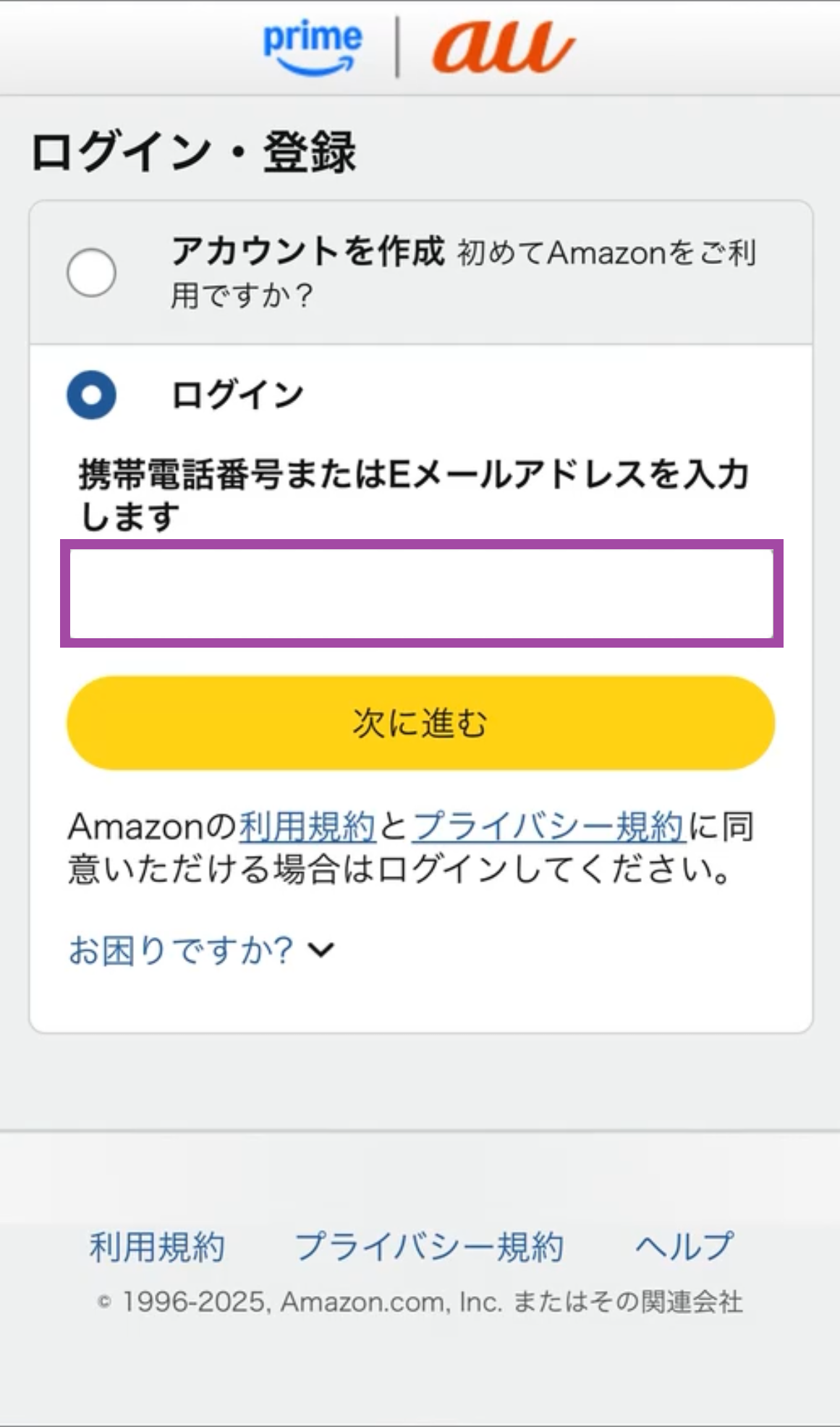The height and width of the screenshot is (1427, 840).
Task: Open 利用規約 link in the agreement sentence
Action: (307, 826)
